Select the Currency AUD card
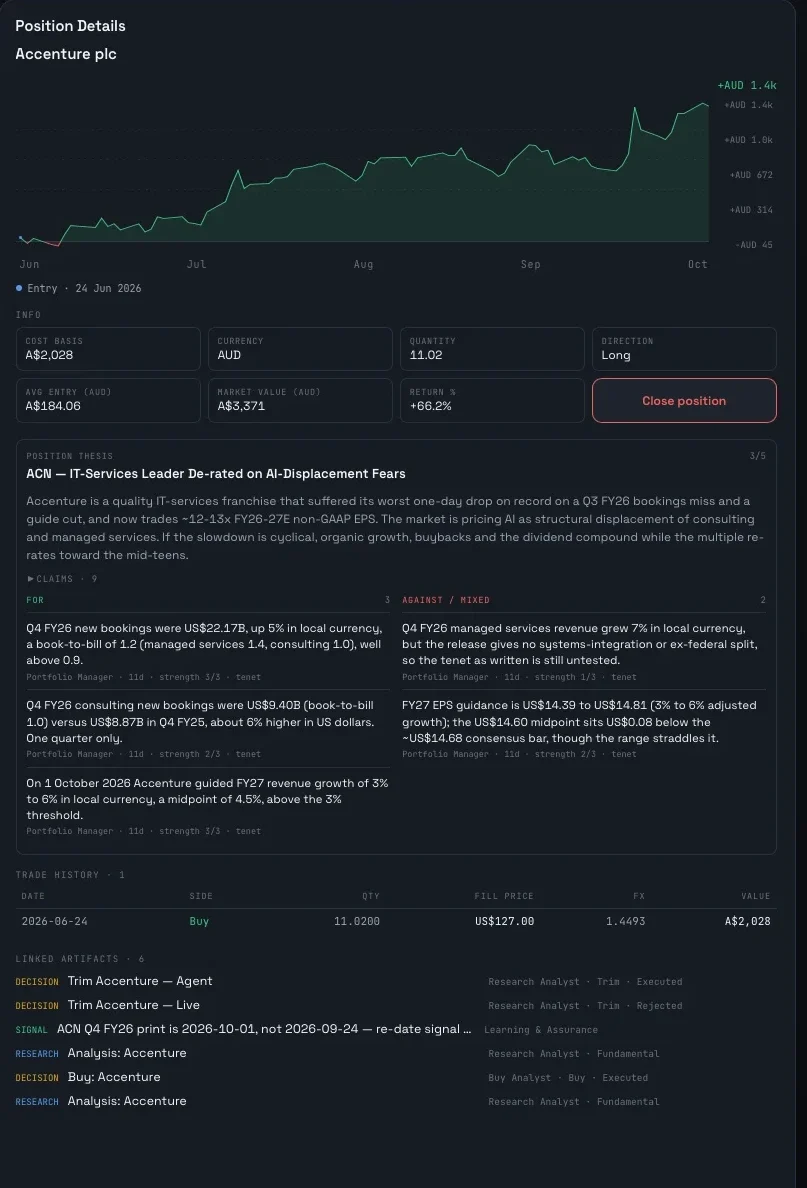Viewport: 807px width, 1188px height. coord(300,349)
